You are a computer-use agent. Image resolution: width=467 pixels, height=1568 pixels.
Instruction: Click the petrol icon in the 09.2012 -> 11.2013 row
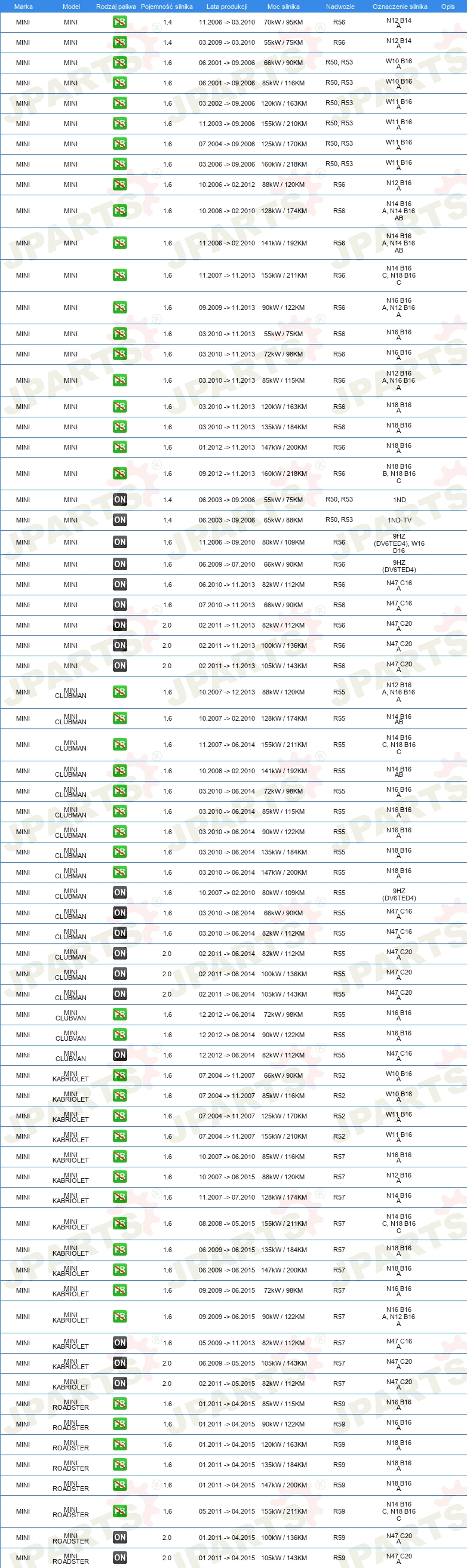tap(120, 474)
